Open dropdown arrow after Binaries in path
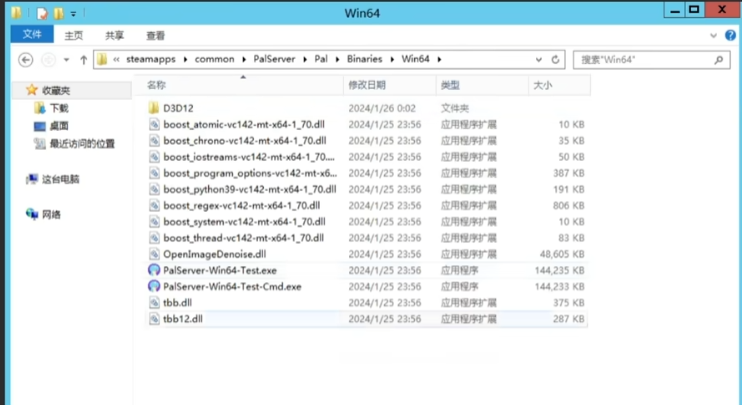The height and width of the screenshot is (405, 742). point(392,60)
